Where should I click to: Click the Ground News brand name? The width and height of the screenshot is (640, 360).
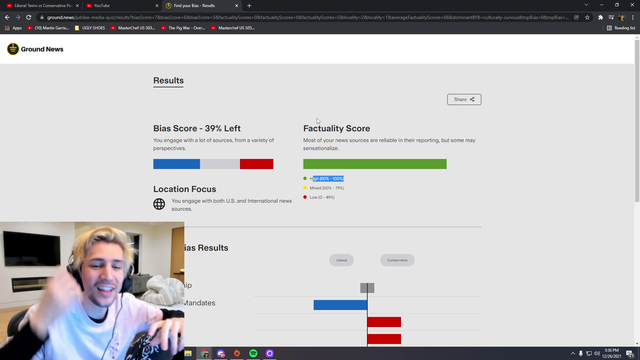pyautogui.click(x=42, y=49)
